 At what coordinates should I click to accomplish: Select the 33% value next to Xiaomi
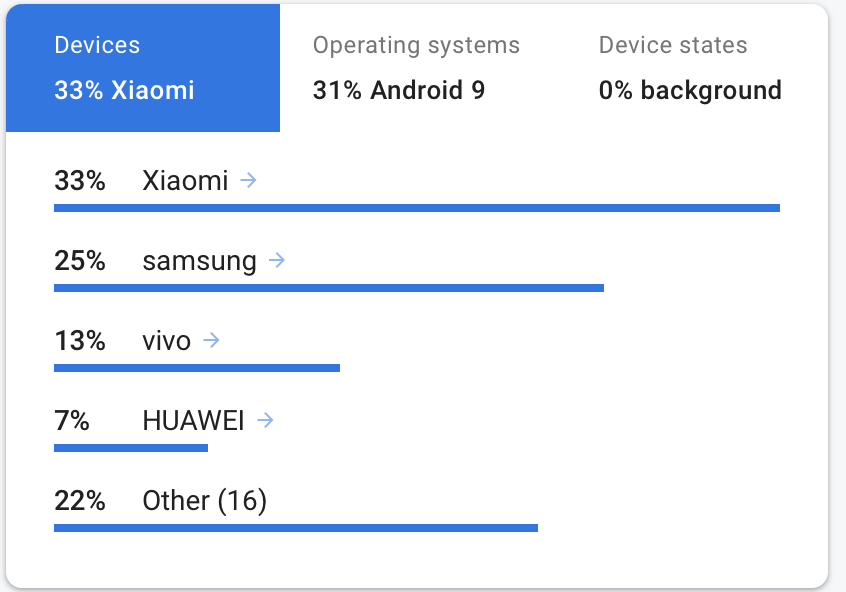79,180
